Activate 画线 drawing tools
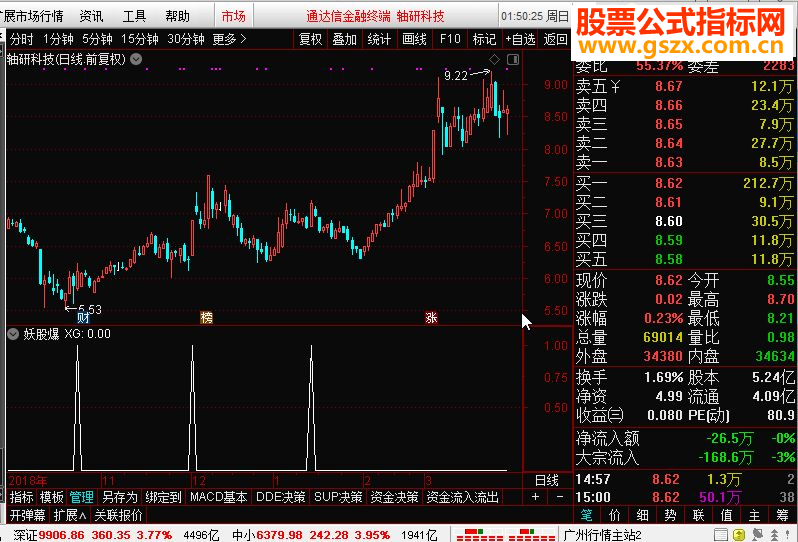The height and width of the screenshot is (542, 798). tap(414, 39)
